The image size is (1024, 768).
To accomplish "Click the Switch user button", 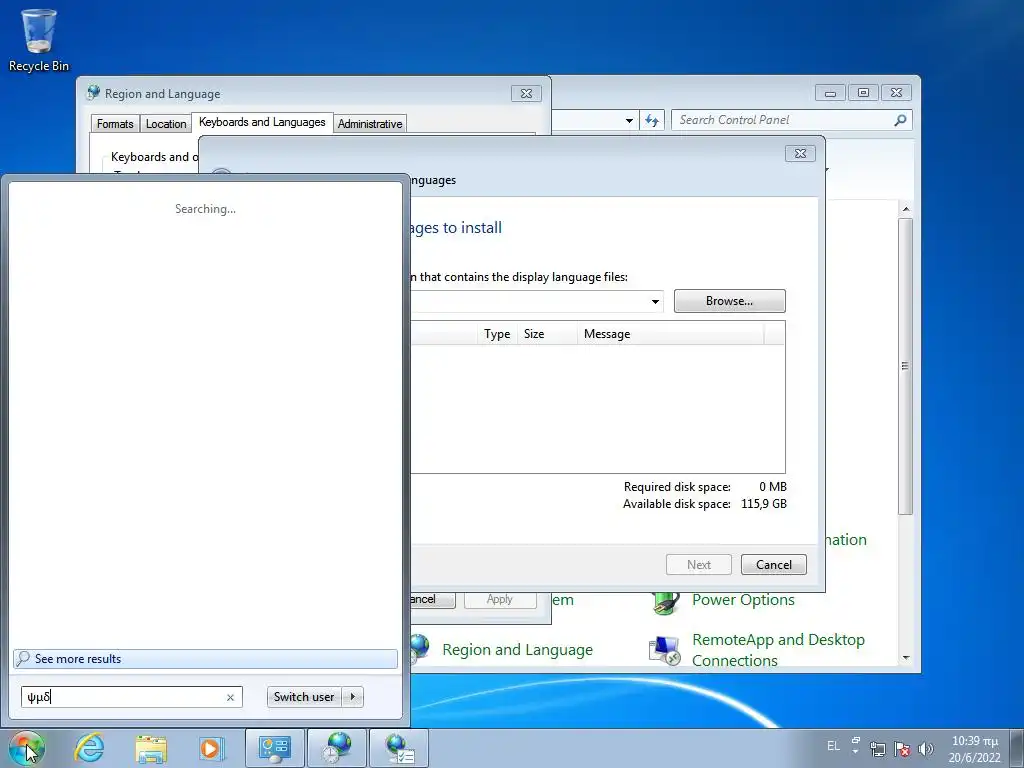I will [x=304, y=697].
